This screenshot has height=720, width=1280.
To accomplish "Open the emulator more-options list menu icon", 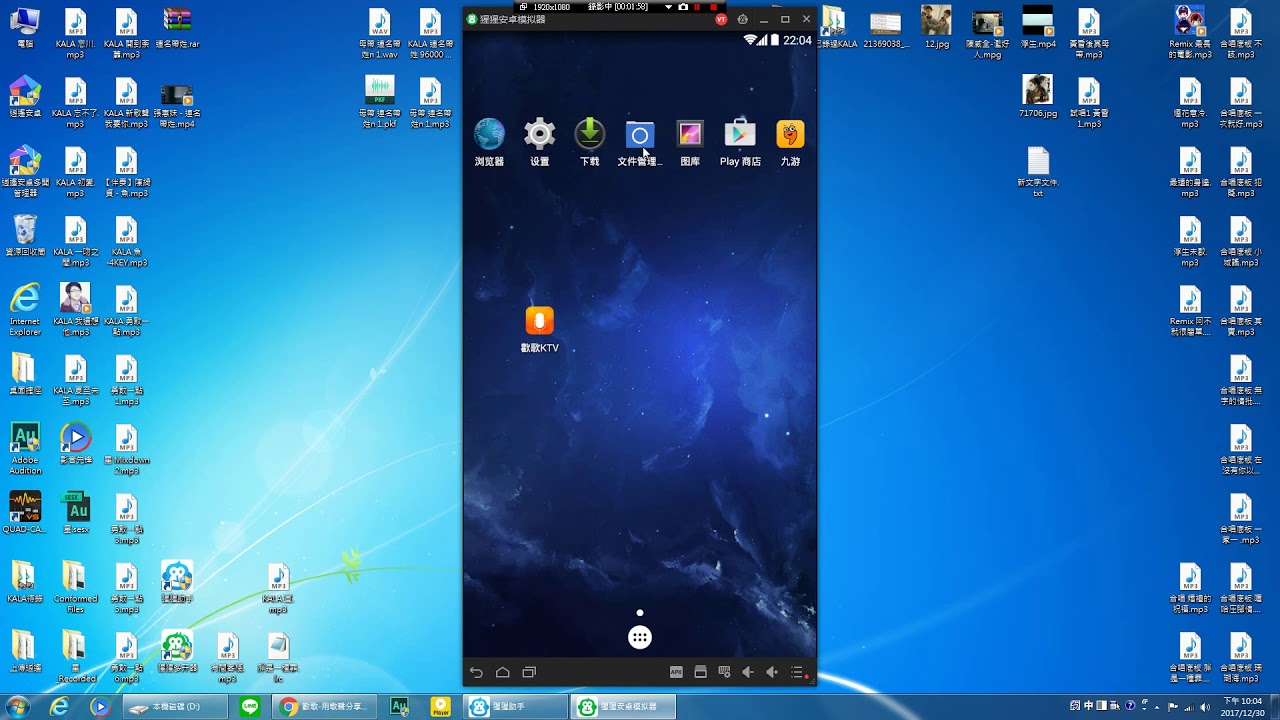I will pos(797,672).
